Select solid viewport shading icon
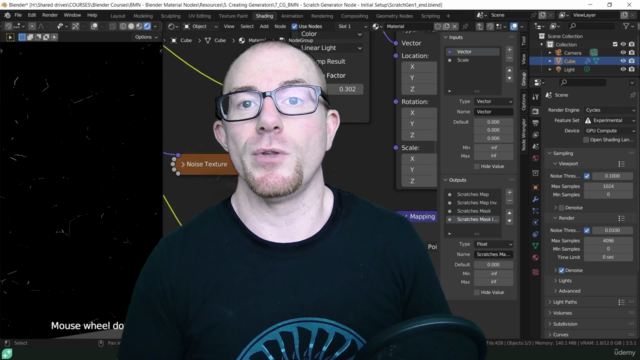640x360 pixels. [x=131, y=26]
